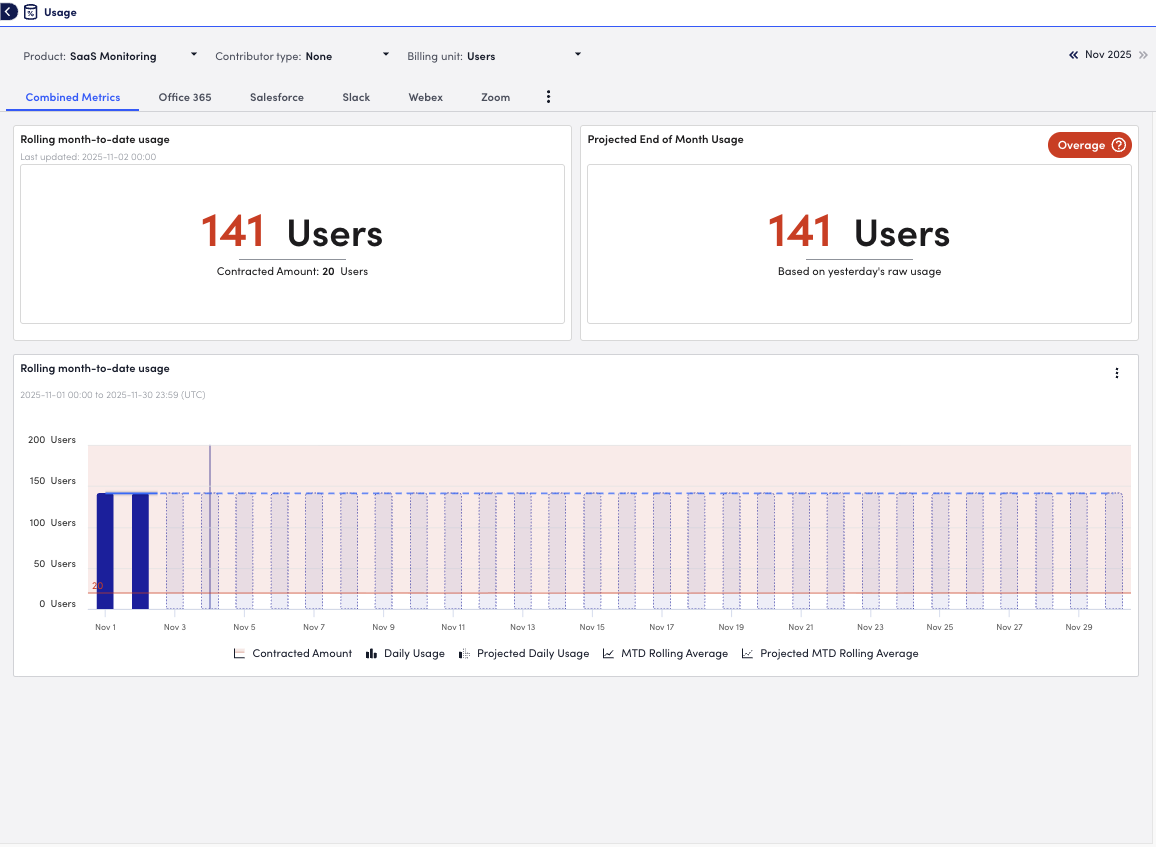Switch to the Office 365 tab

[x=185, y=97]
